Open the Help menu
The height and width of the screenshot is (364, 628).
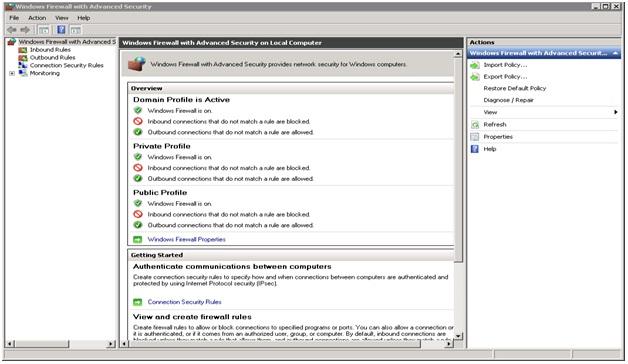[84, 18]
